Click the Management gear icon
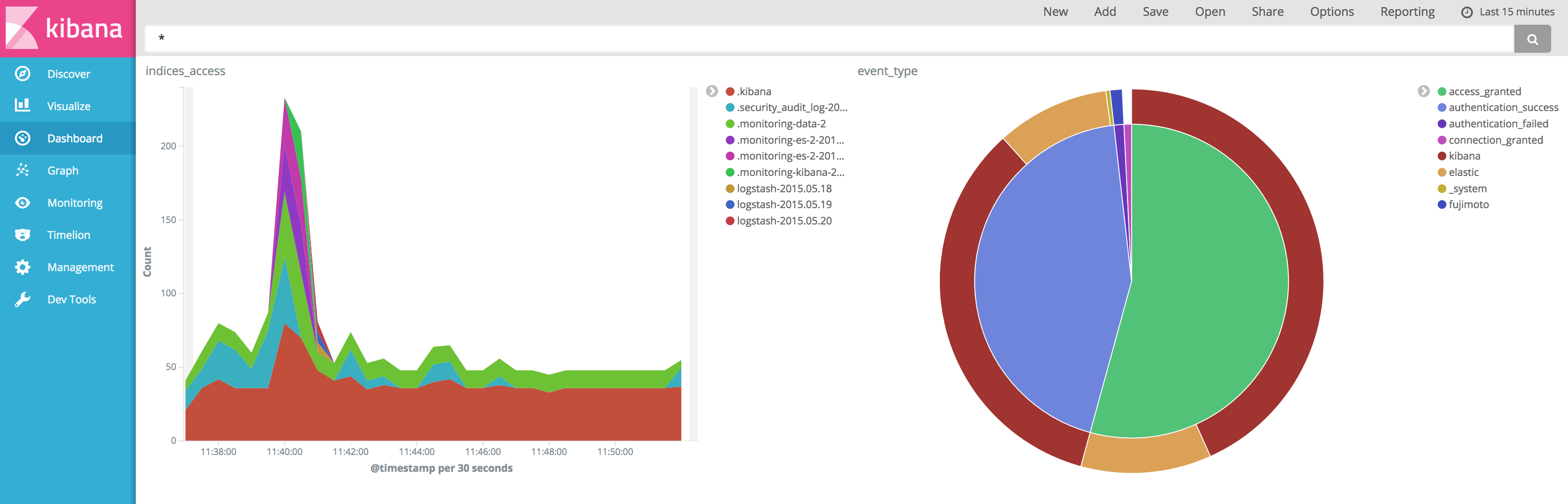1568x504 pixels. point(22,266)
